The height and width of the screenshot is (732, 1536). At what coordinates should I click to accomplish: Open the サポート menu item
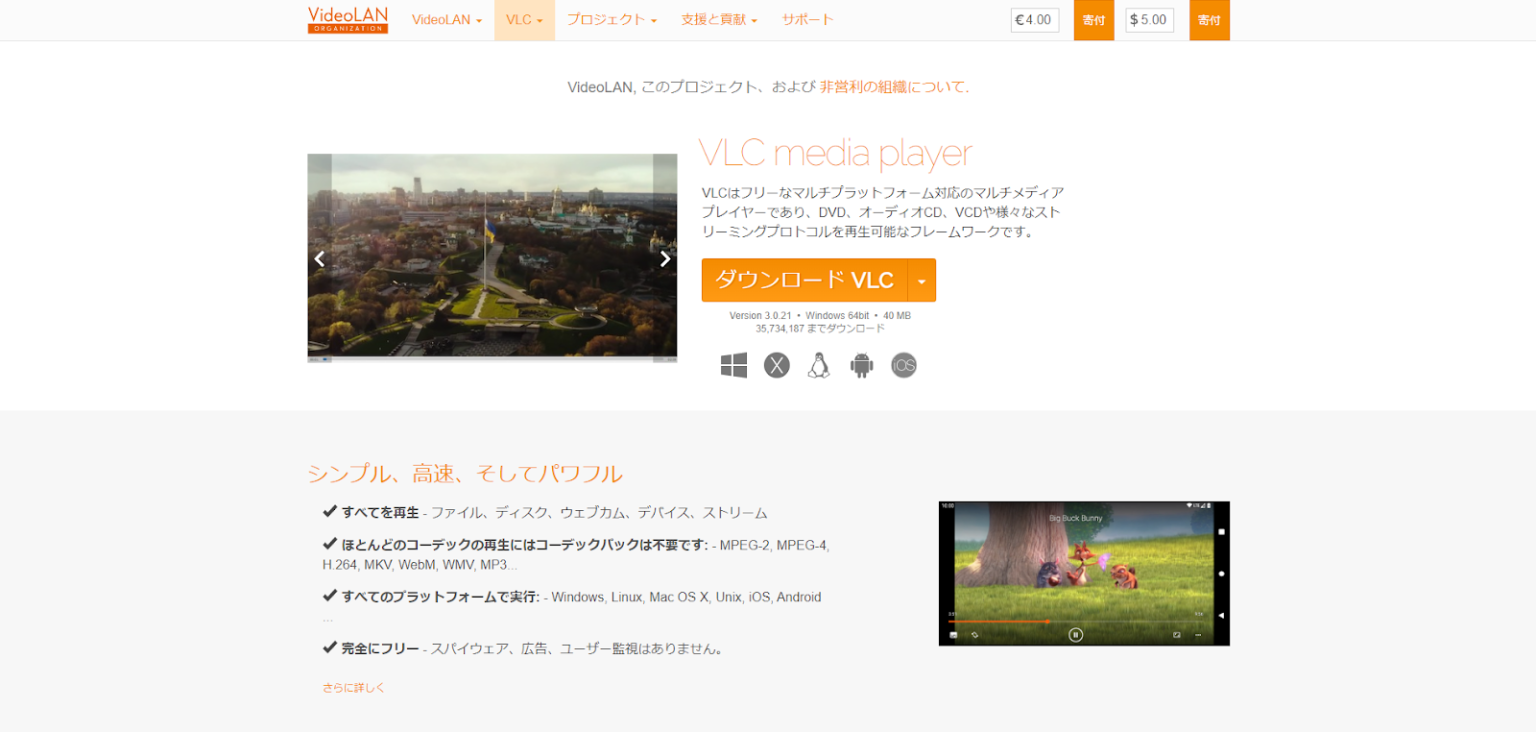pos(807,19)
